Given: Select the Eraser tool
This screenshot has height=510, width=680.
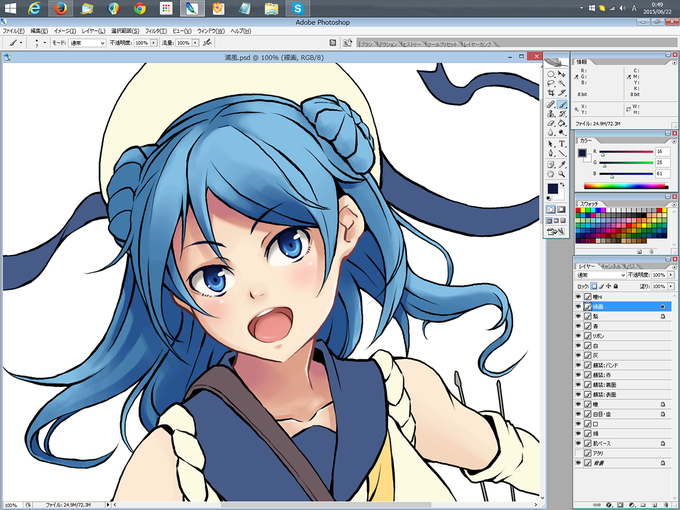Looking at the screenshot, I should click(551, 123).
